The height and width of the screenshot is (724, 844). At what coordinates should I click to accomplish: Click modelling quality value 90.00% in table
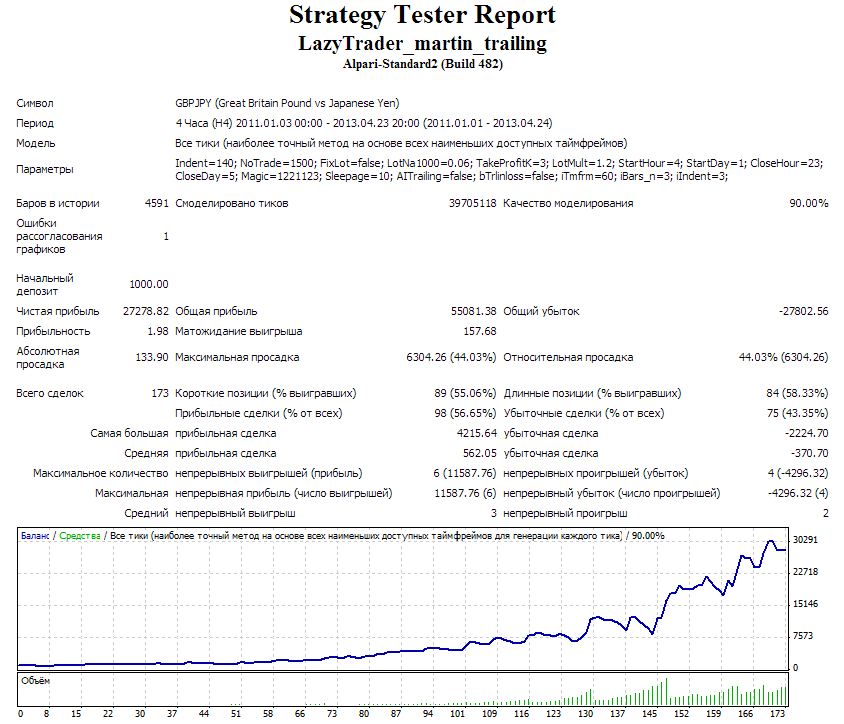[808, 203]
